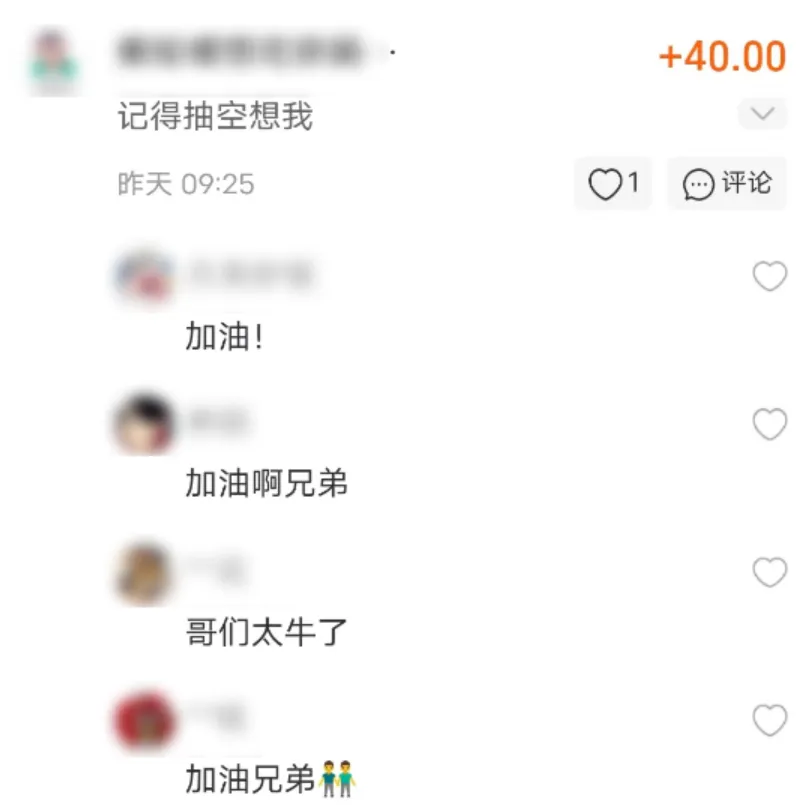The image size is (808, 805).
Task: Open avatar of 加油啊兄弟 commenter
Action: 144,425
